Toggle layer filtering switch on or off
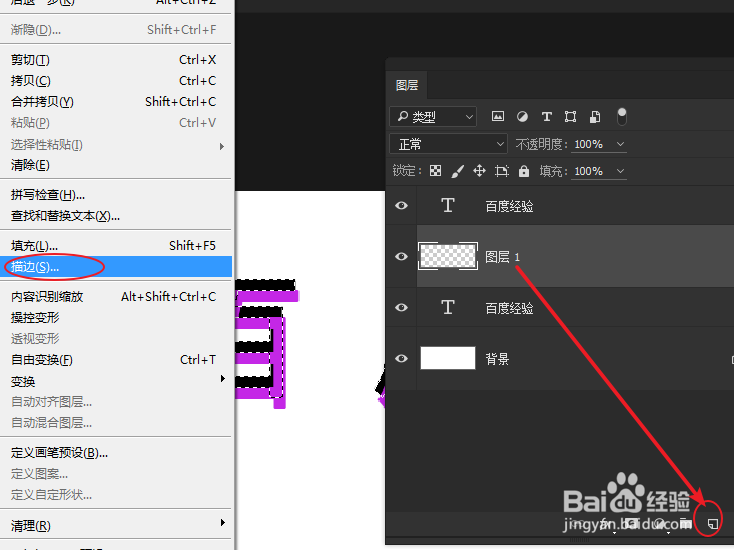 pos(622,117)
